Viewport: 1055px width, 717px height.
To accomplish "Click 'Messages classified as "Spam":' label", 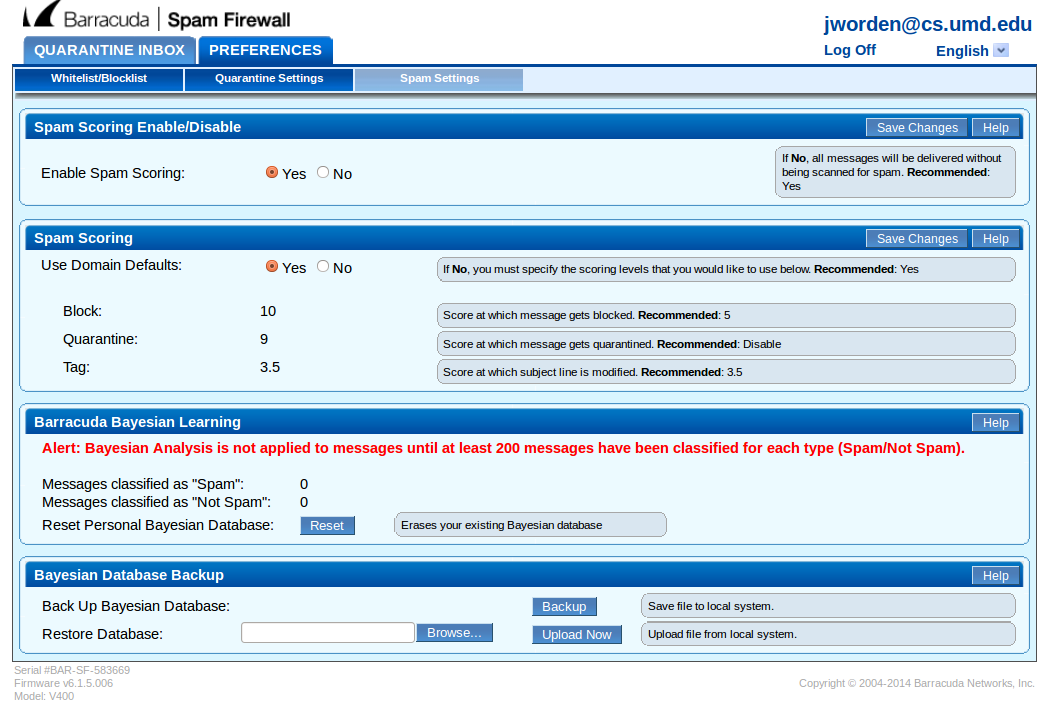I will tap(143, 484).
